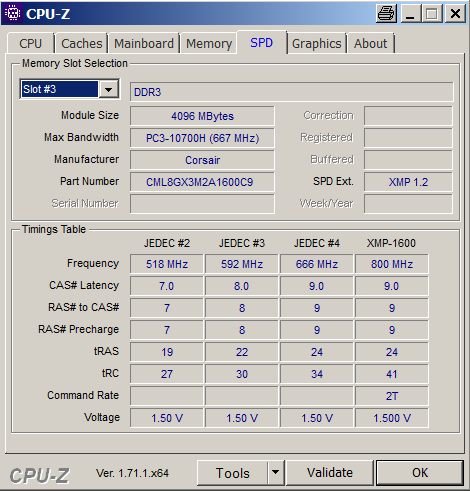Click the Slot #3 combo box text
470x491 pixels.
[59, 89]
